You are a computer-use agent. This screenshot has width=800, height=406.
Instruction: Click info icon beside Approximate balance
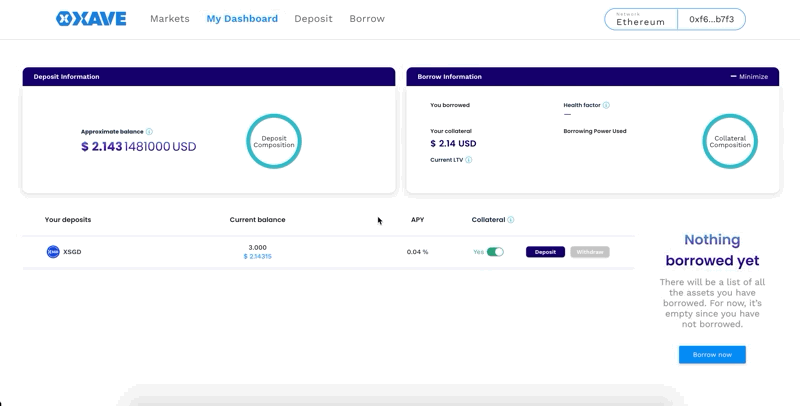coord(150,131)
